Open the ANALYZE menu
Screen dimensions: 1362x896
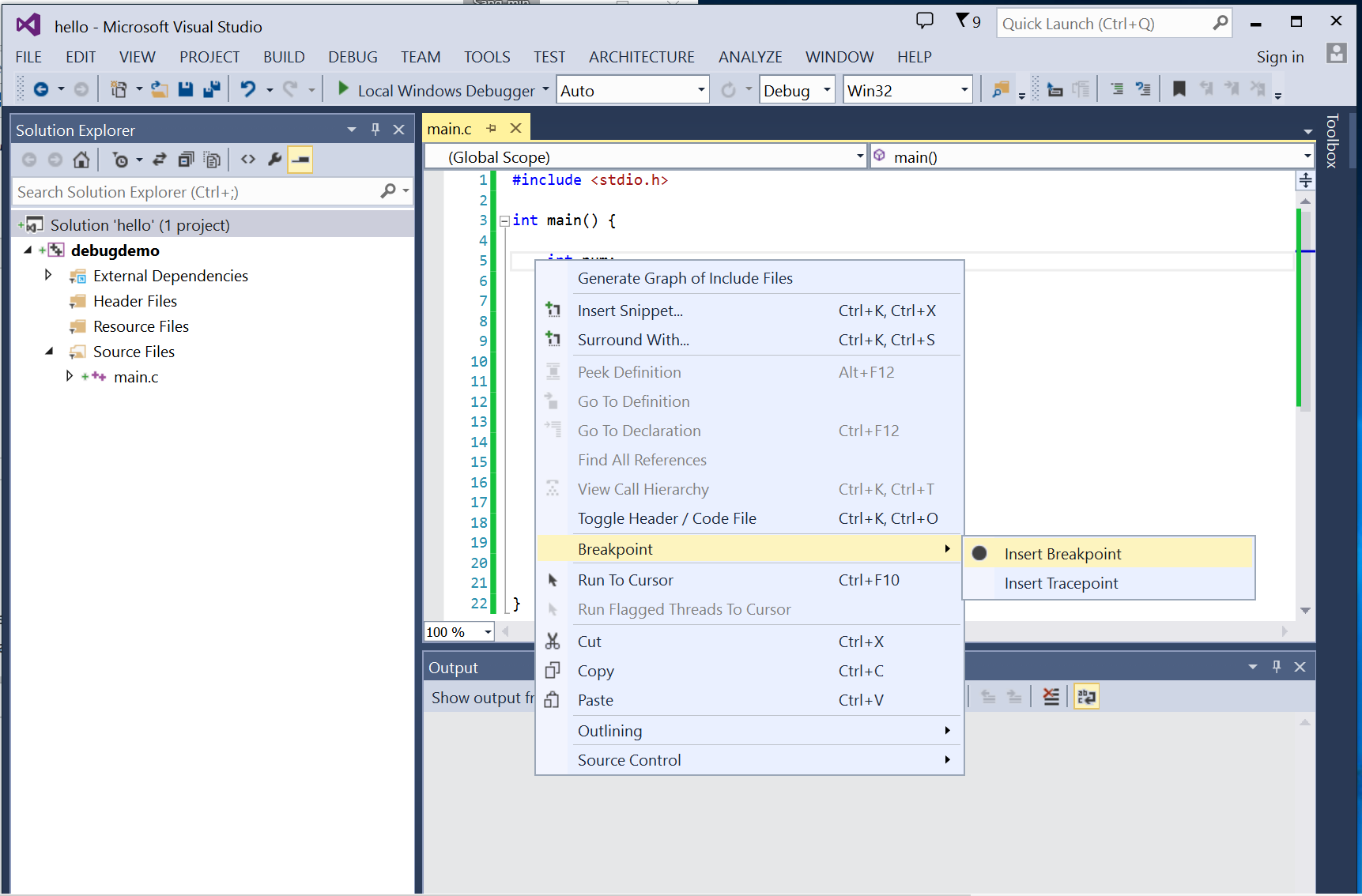(x=750, y=57)
